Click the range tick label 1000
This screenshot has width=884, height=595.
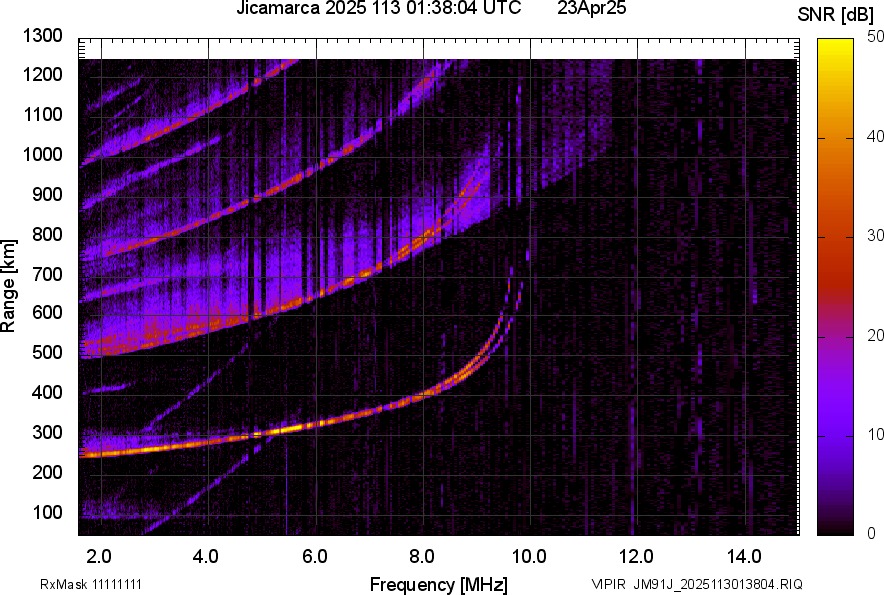click(x=43, y=154)
